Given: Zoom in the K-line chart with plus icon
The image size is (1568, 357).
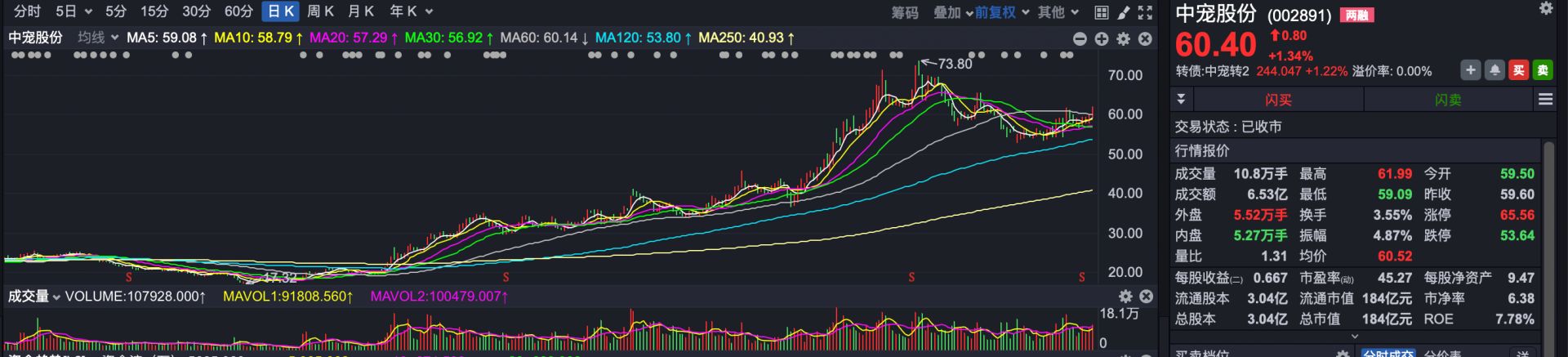Looking at the screenshot, I should click(x=1102, y=38).
